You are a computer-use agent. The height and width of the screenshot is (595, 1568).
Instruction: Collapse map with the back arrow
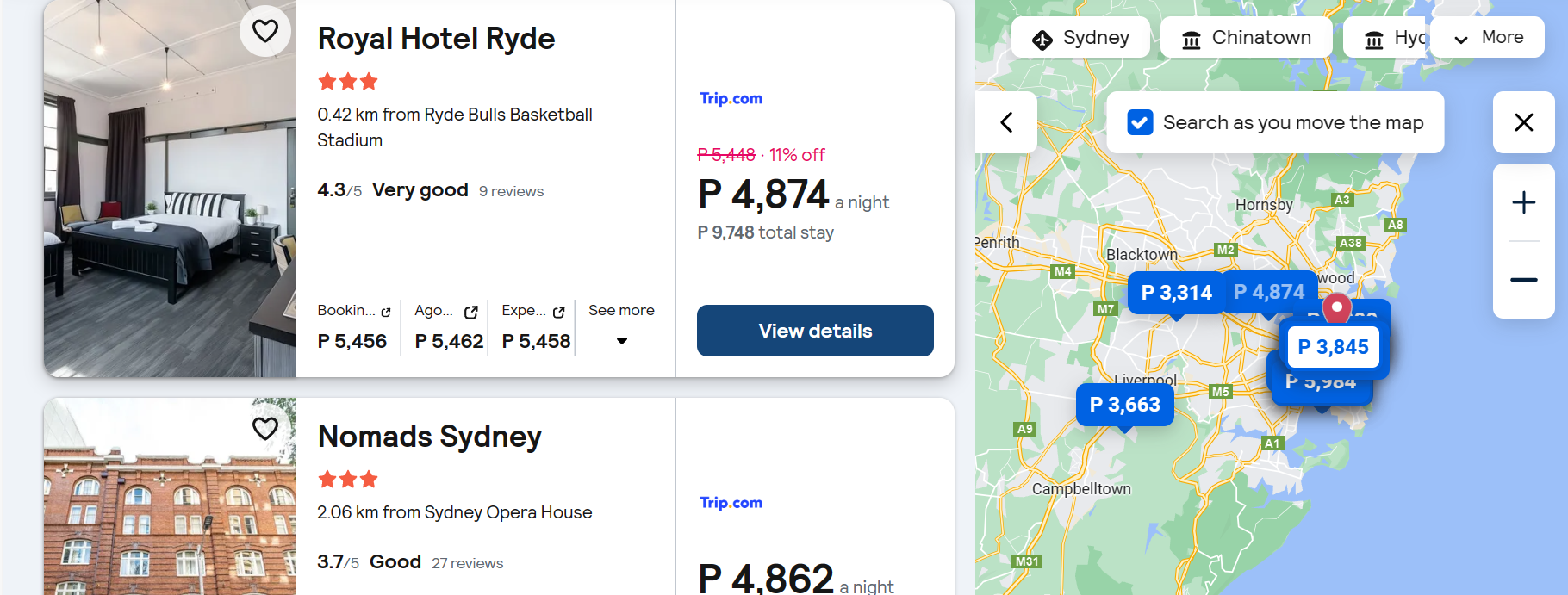coord(1006,122)
